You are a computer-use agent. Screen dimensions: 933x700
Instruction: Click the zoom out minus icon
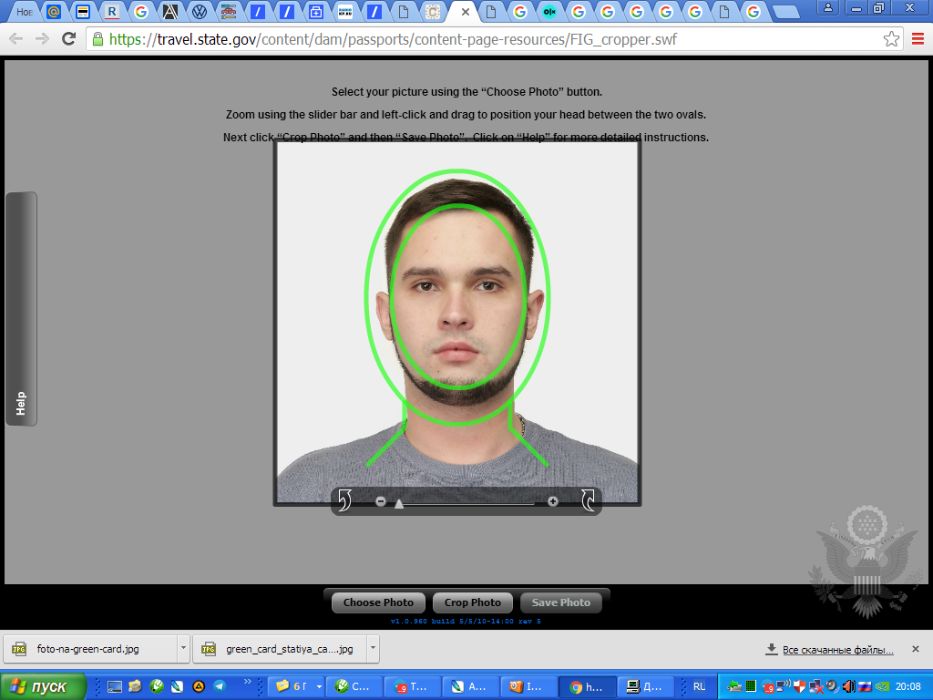point(381,501)
